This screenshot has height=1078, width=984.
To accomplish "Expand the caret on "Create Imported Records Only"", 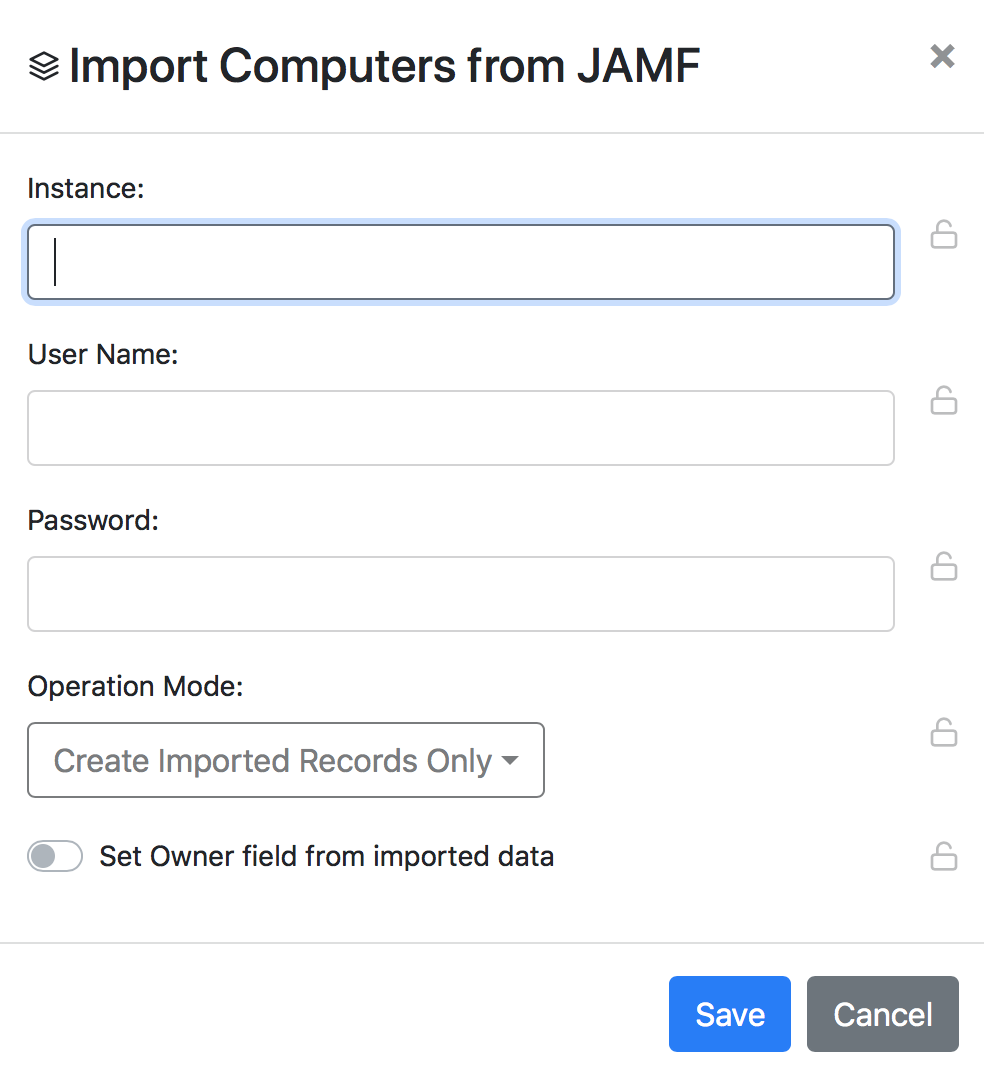I will pyautogui.click(x=510, y=760).
